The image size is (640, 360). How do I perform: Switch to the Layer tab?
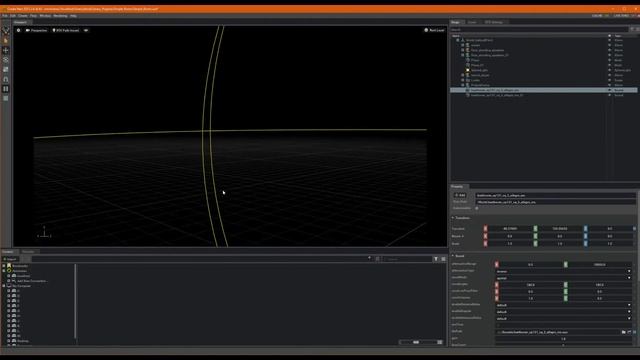coord(472,22)
